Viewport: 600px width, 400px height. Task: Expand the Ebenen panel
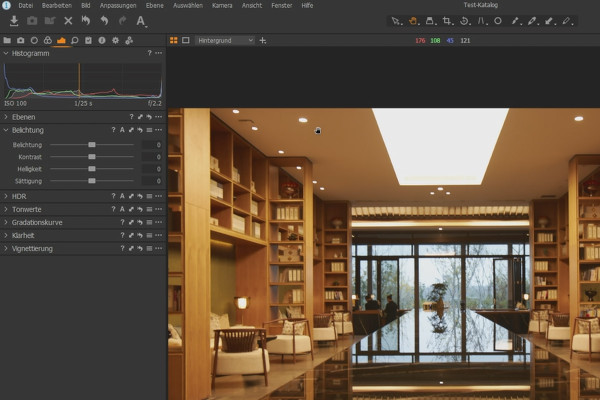point(6,117)
